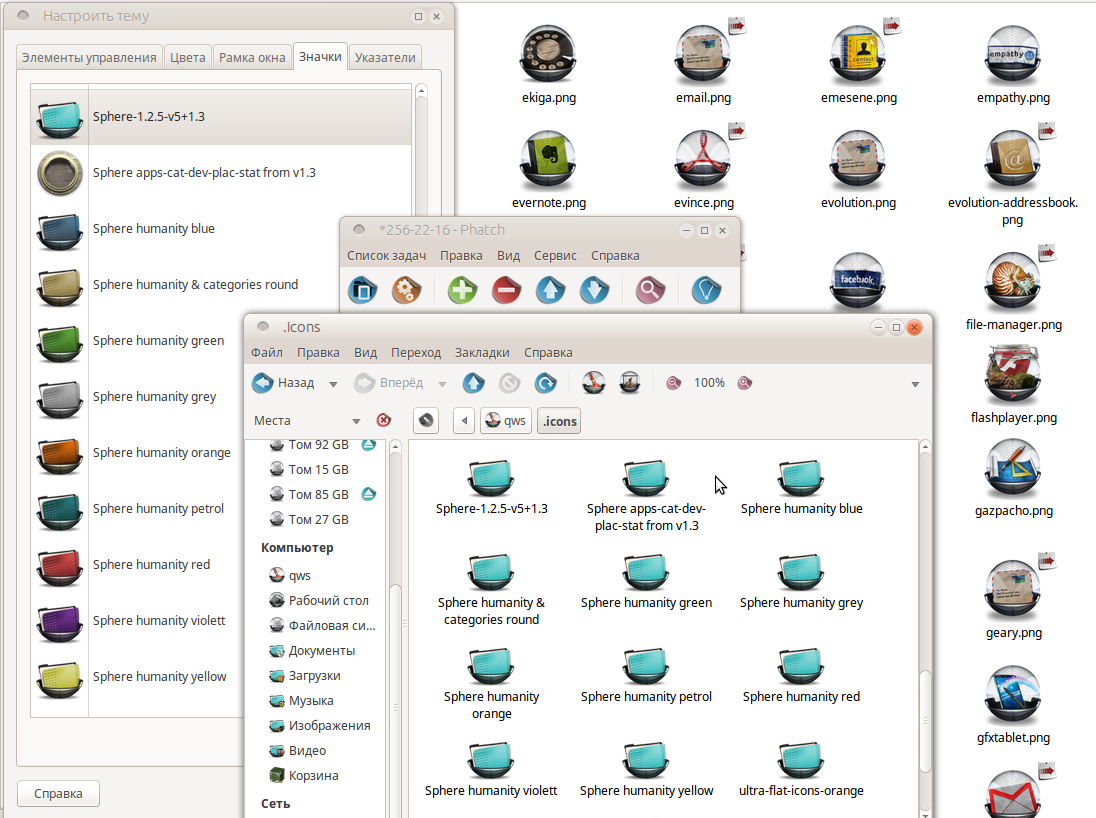Open Корзина in Places sidebar

point(304,775)
